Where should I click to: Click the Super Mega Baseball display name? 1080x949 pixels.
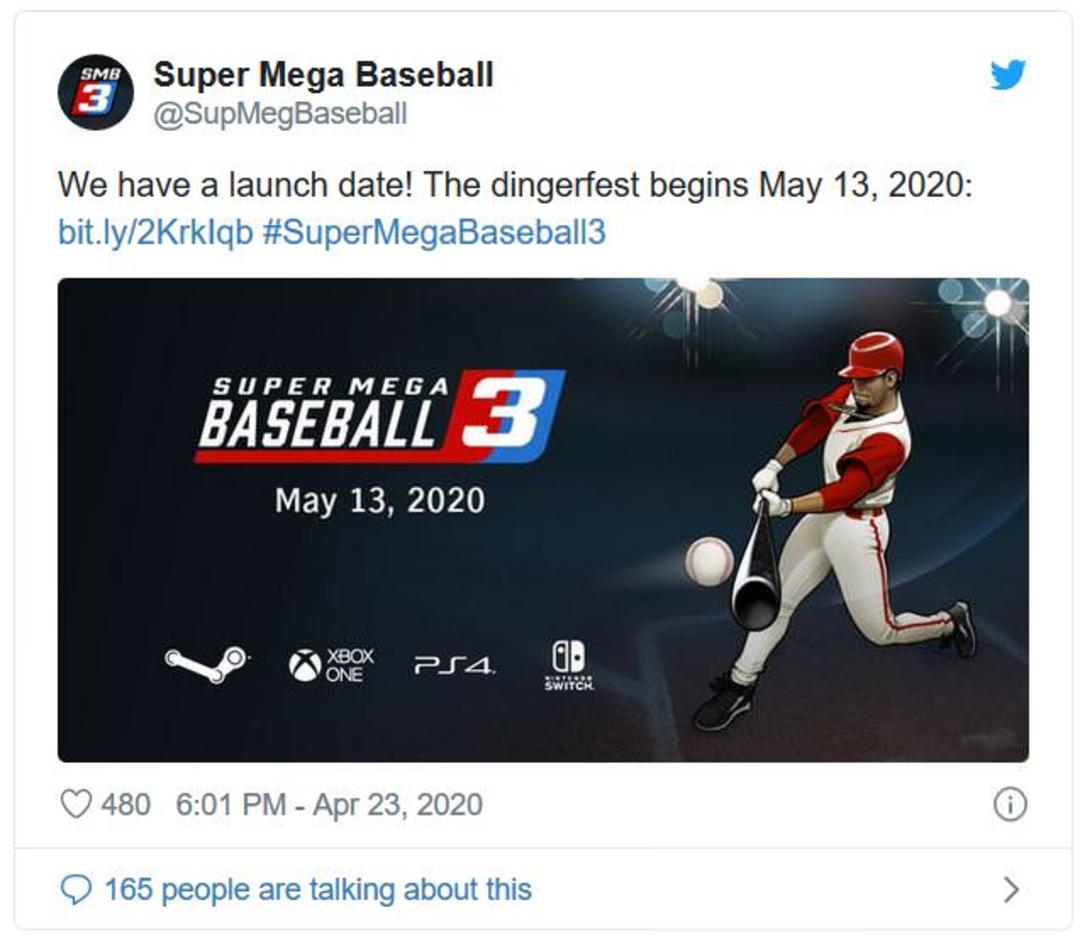[x=323, y=74]
